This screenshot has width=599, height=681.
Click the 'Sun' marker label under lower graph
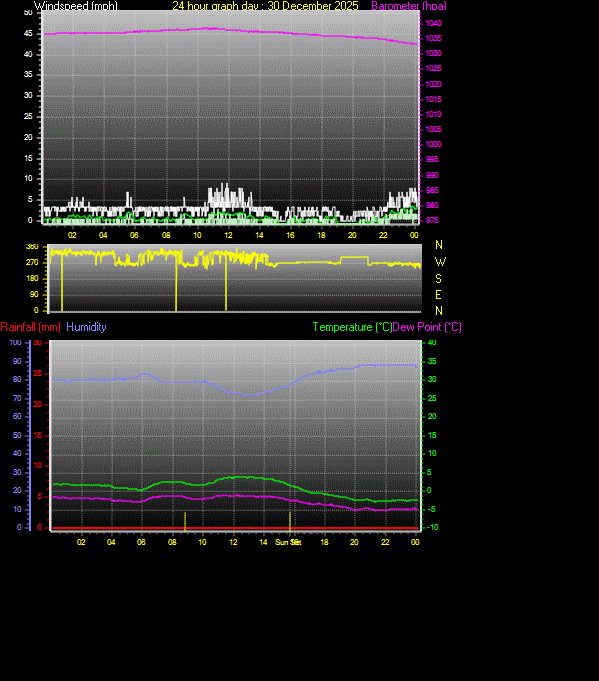click(x=281, y=542)
